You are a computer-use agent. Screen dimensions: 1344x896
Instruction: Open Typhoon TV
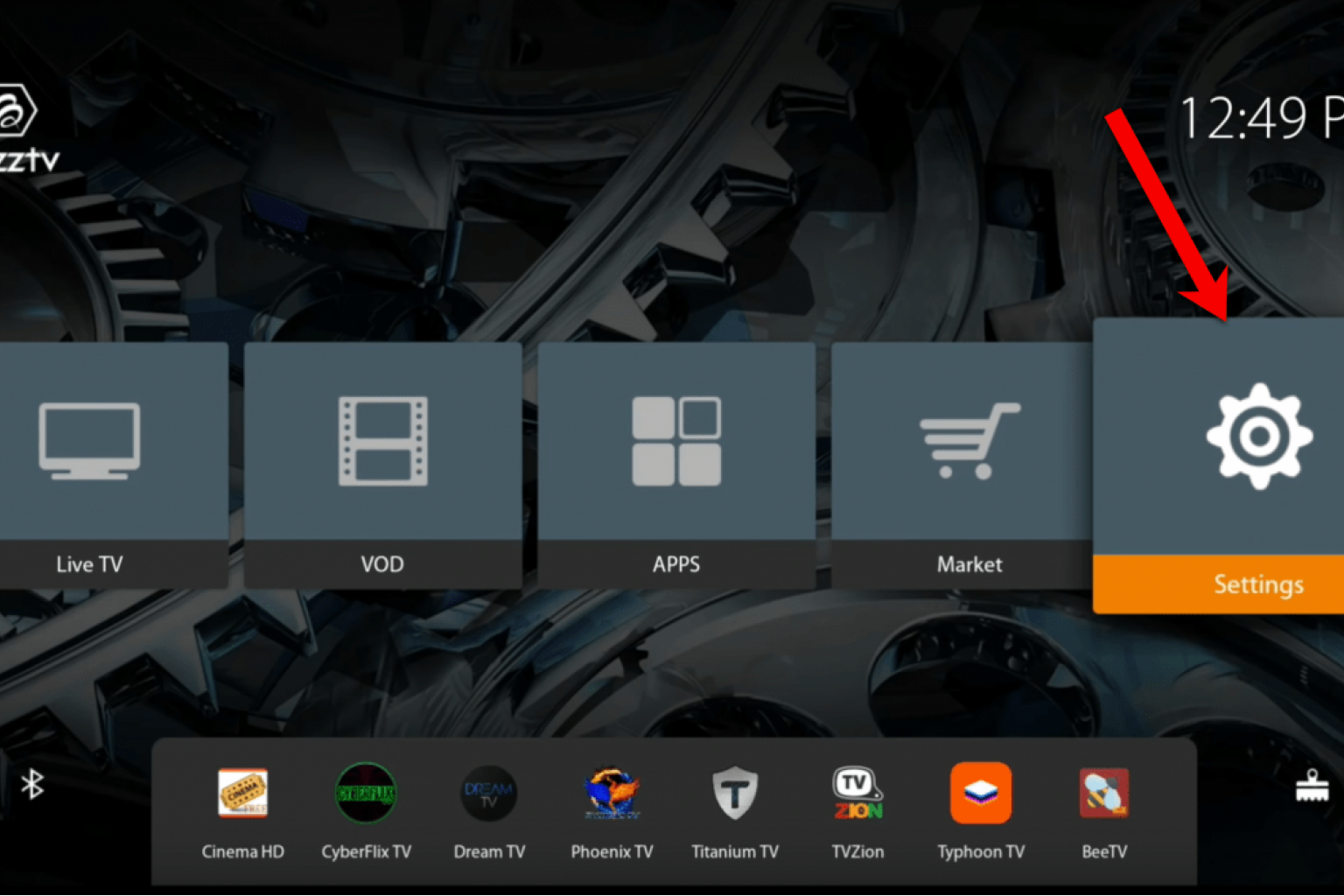pos(981,793)
